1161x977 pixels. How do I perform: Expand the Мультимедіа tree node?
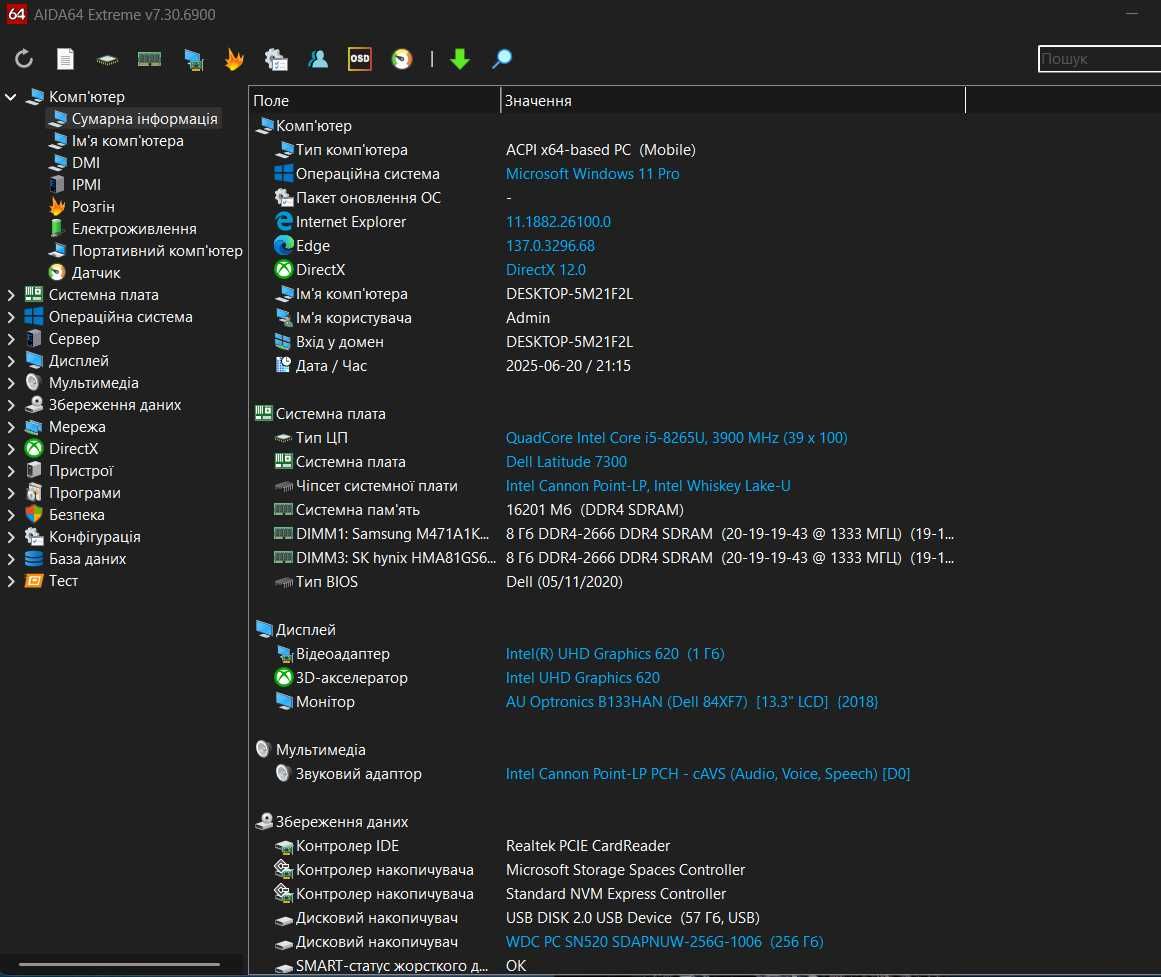[x=10, y=383]
